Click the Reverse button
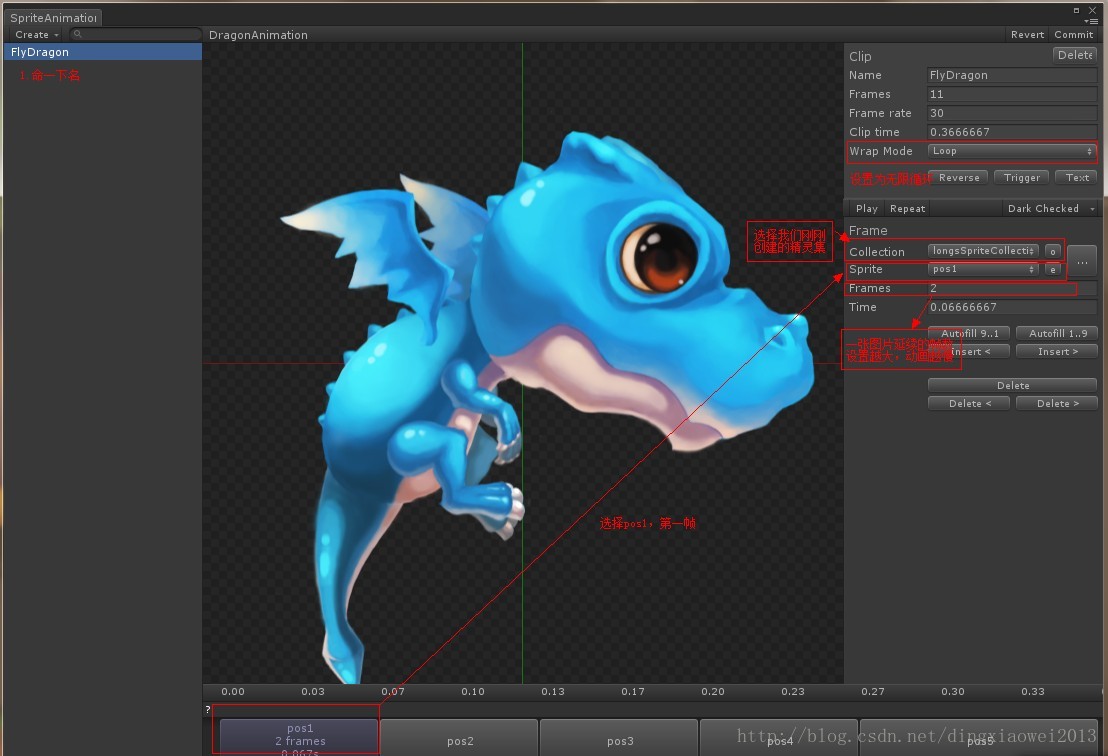Viewport: 1108px width, 756px height. point(958,177)
